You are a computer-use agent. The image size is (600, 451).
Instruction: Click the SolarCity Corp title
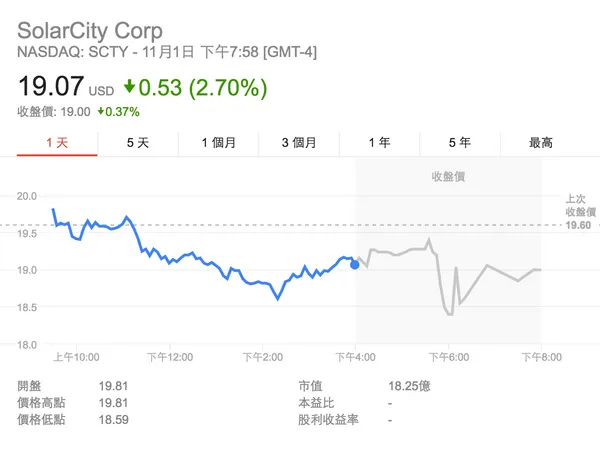90,31
